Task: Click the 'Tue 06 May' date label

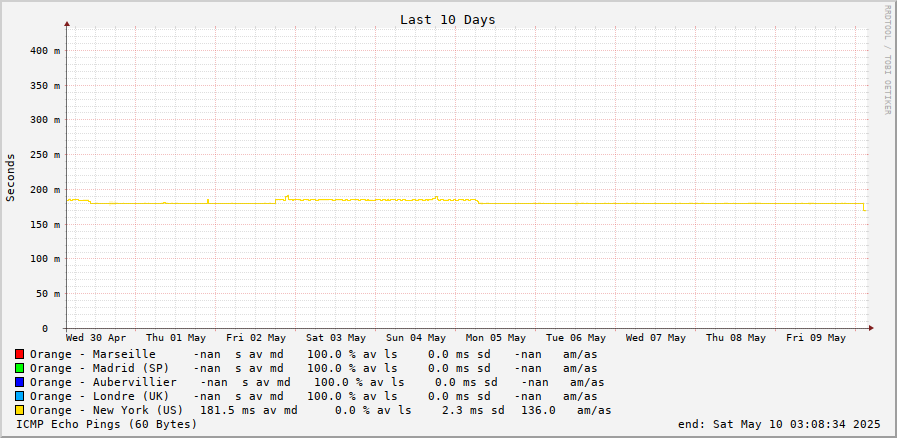Action: point(576,338)
